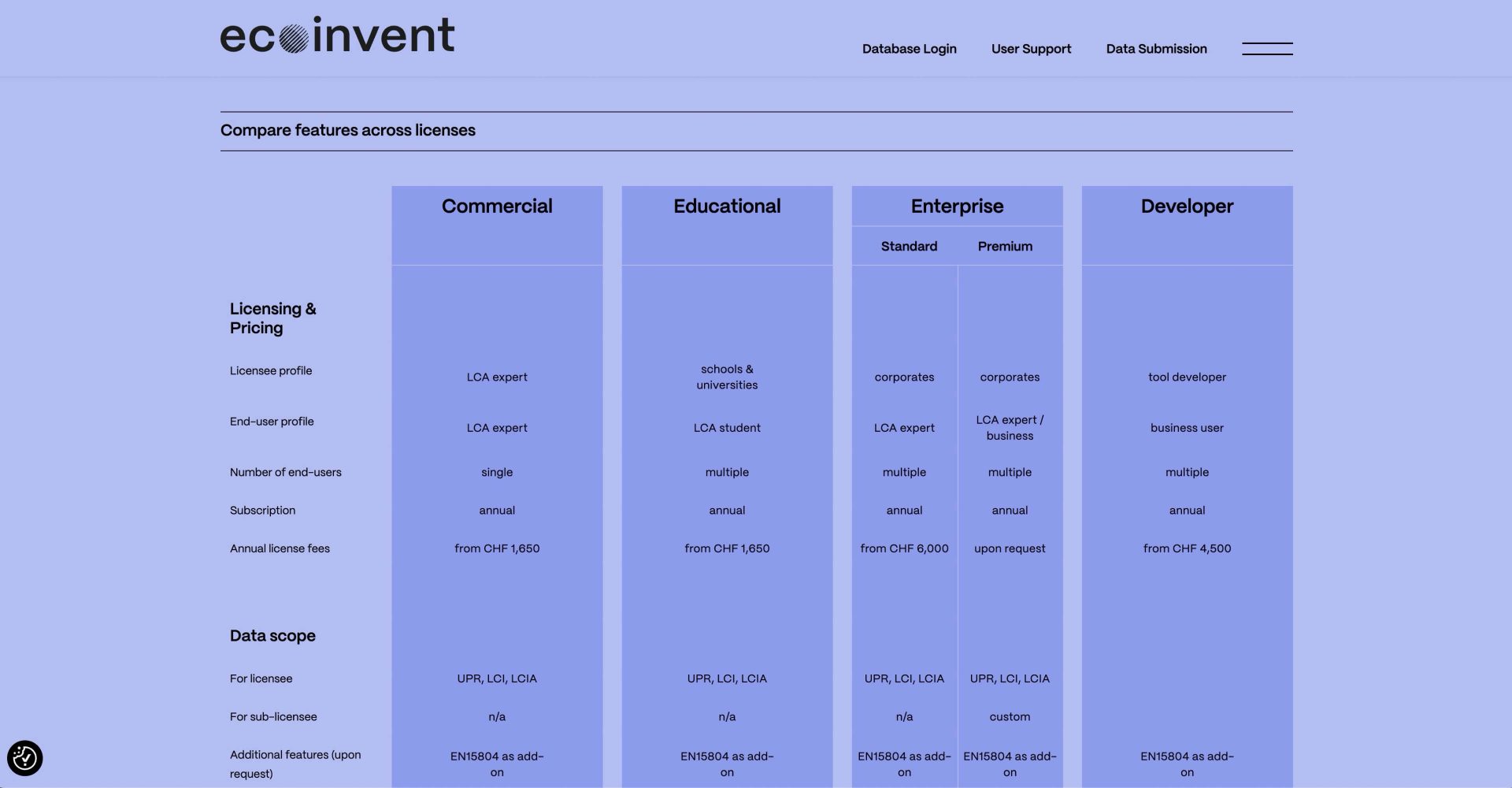Click the Enterprise Premium sub-heading
1512x788 pixels.
point(1005,247)
